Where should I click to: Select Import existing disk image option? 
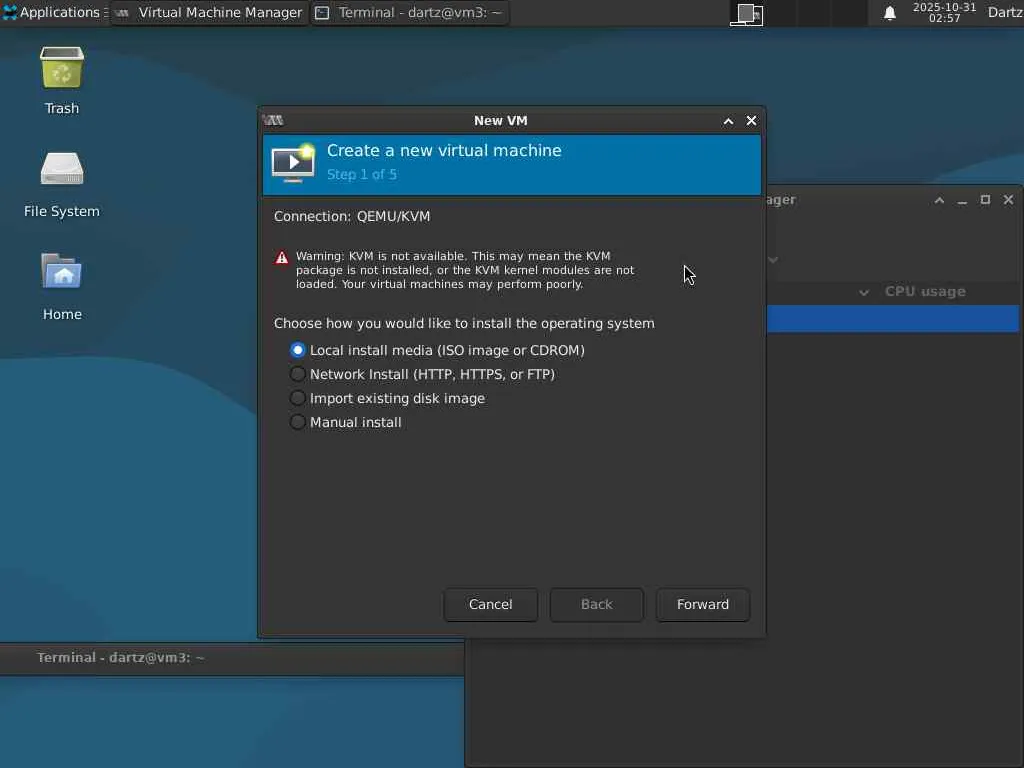click(387, 398)
